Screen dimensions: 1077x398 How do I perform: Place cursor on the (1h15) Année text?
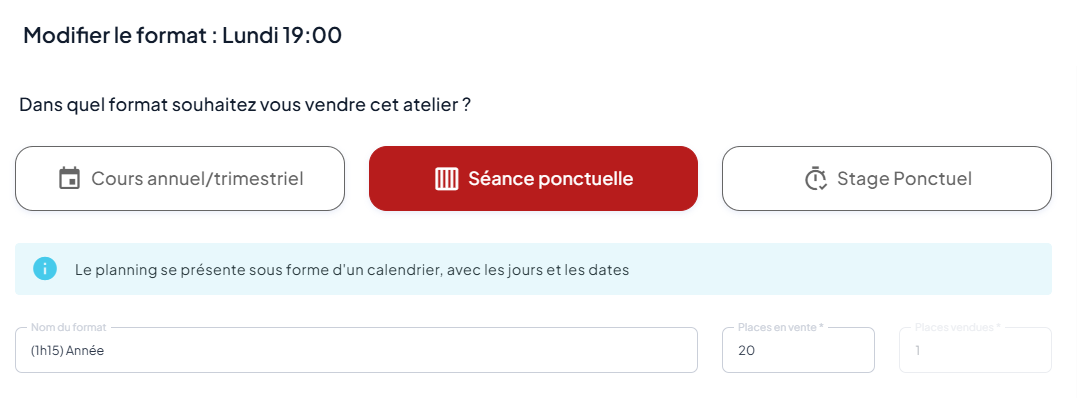click(x=67, y=351)
